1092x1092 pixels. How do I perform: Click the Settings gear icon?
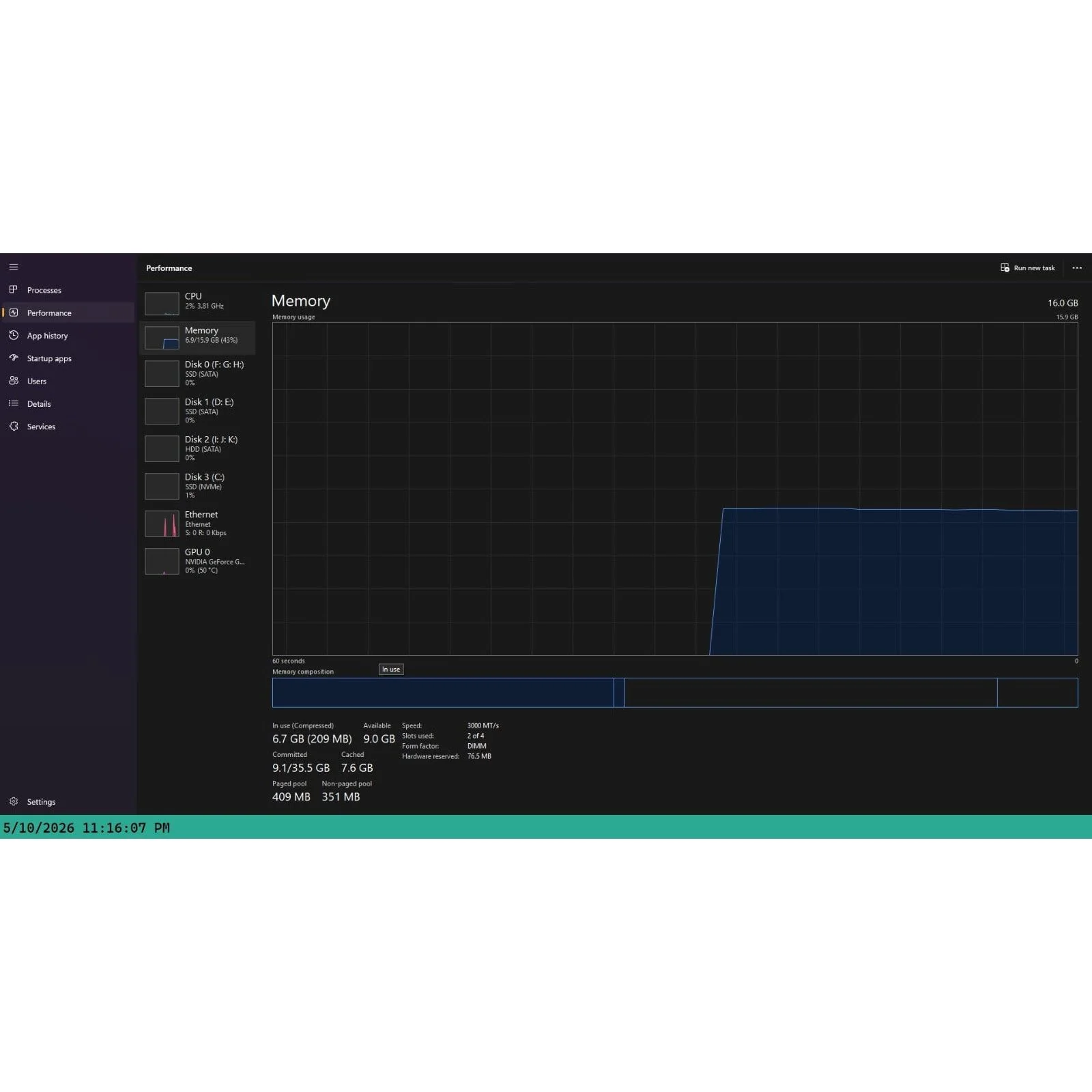click(14, 801)
